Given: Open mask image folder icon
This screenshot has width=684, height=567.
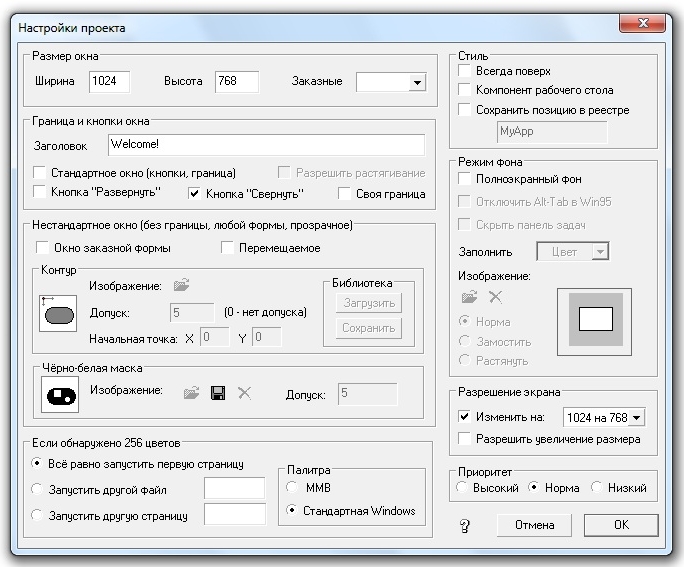Looking at the screenshot, I should [191, 393].
